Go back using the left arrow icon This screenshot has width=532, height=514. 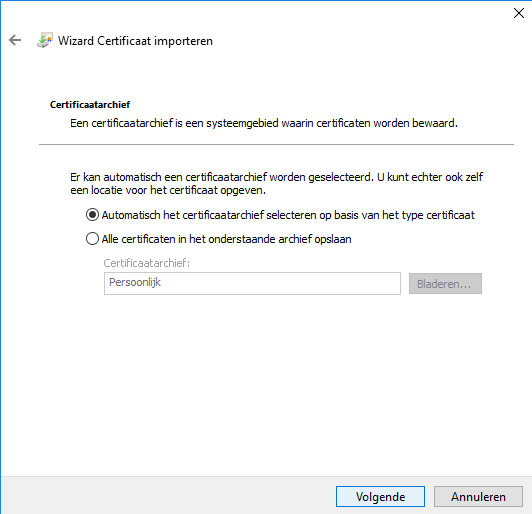[x=15, y=40]
